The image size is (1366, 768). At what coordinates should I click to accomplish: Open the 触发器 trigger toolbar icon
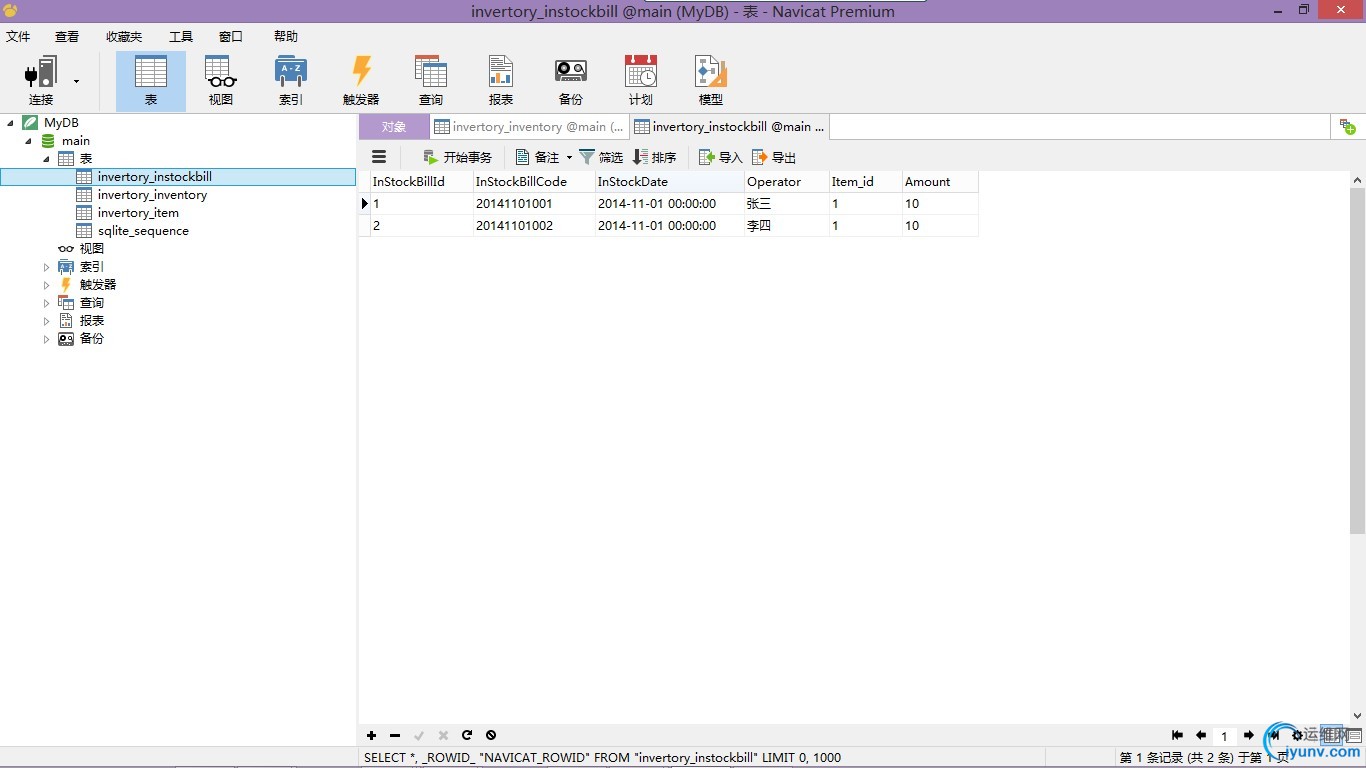coord(361,81)
